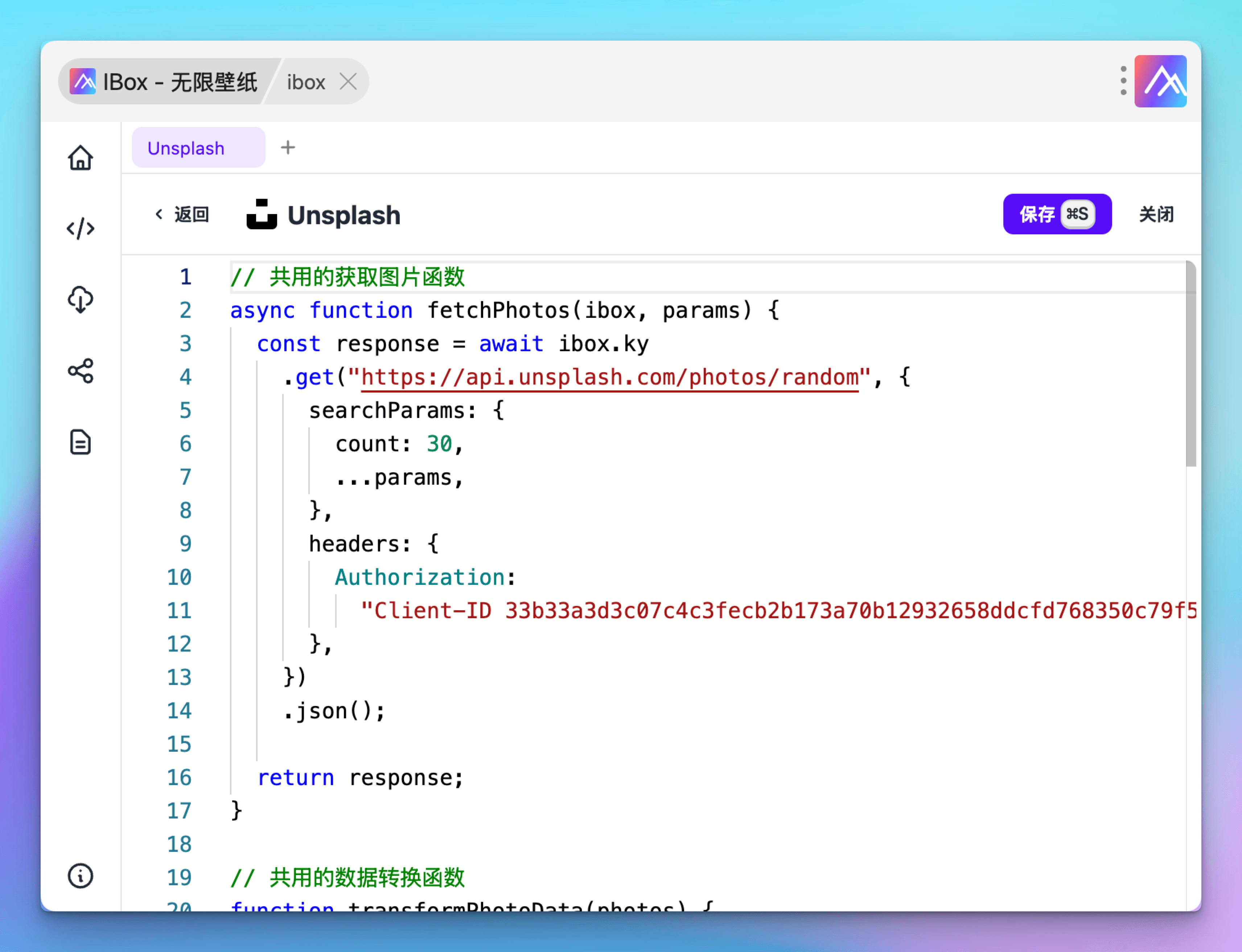Click the async keyword on line 2
The height and width of the screenshot is (952, 1242).
click(262, 311)
